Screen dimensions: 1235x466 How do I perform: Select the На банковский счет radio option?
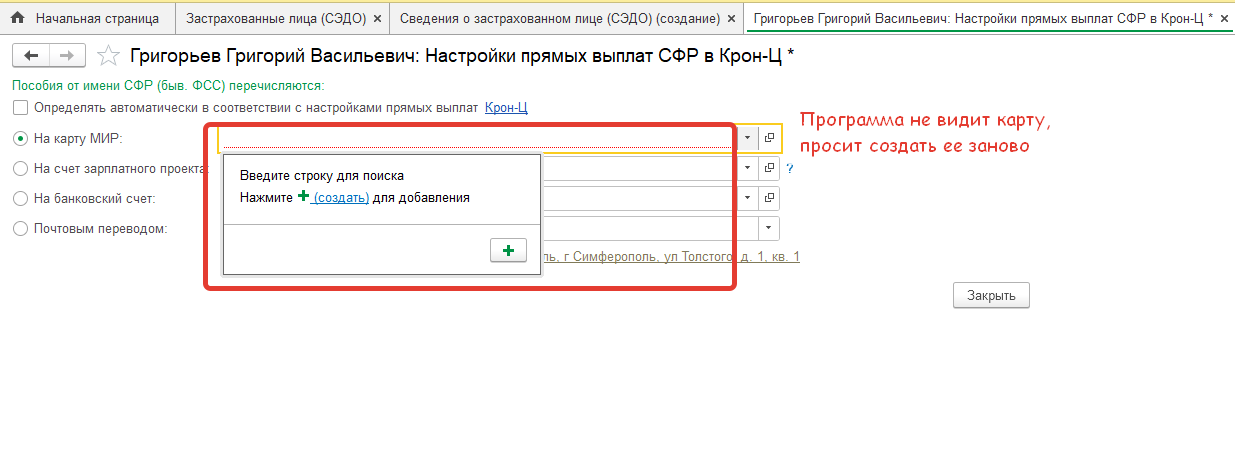[21, 198]
